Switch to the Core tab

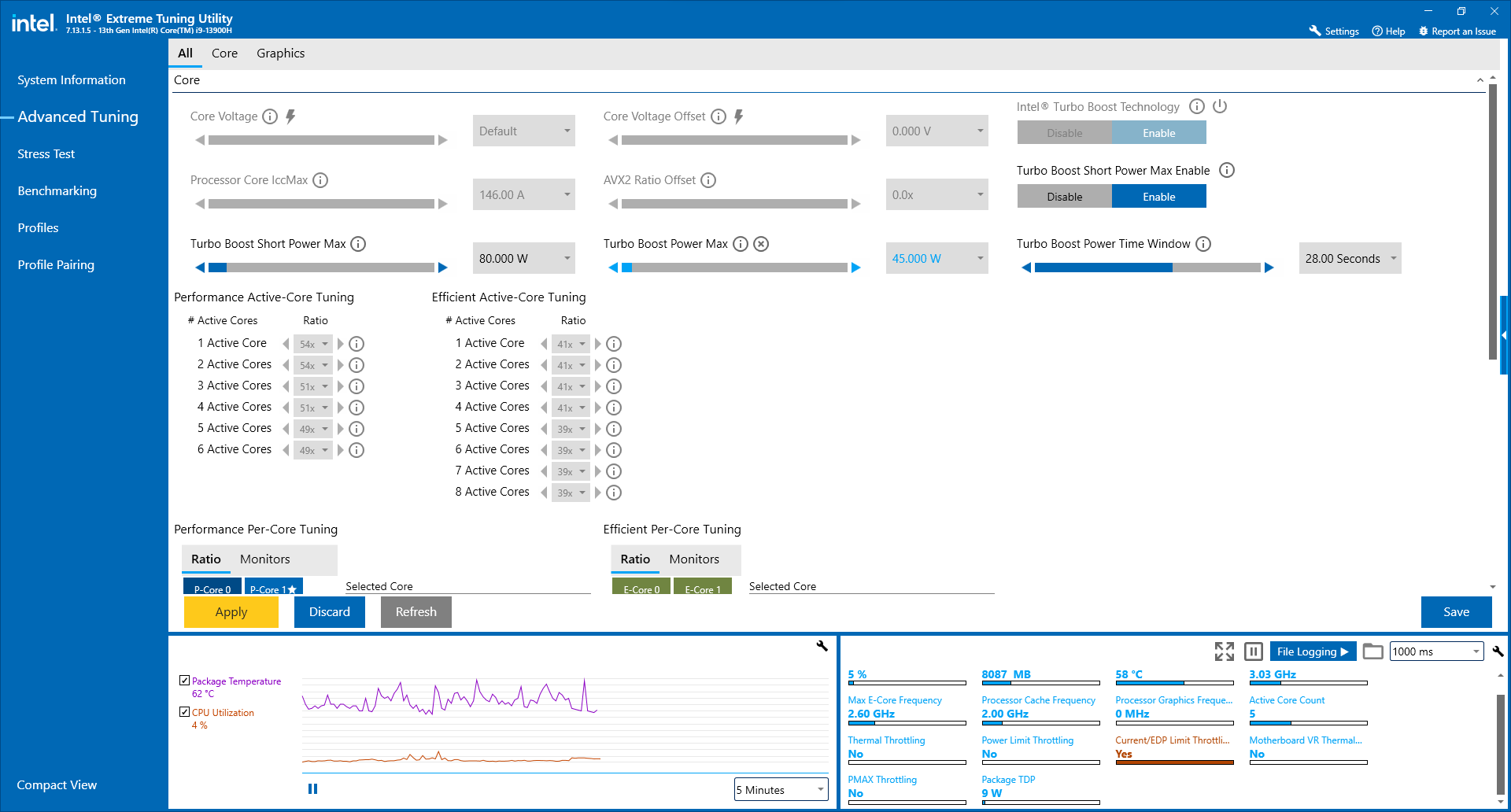pos(224,53)
